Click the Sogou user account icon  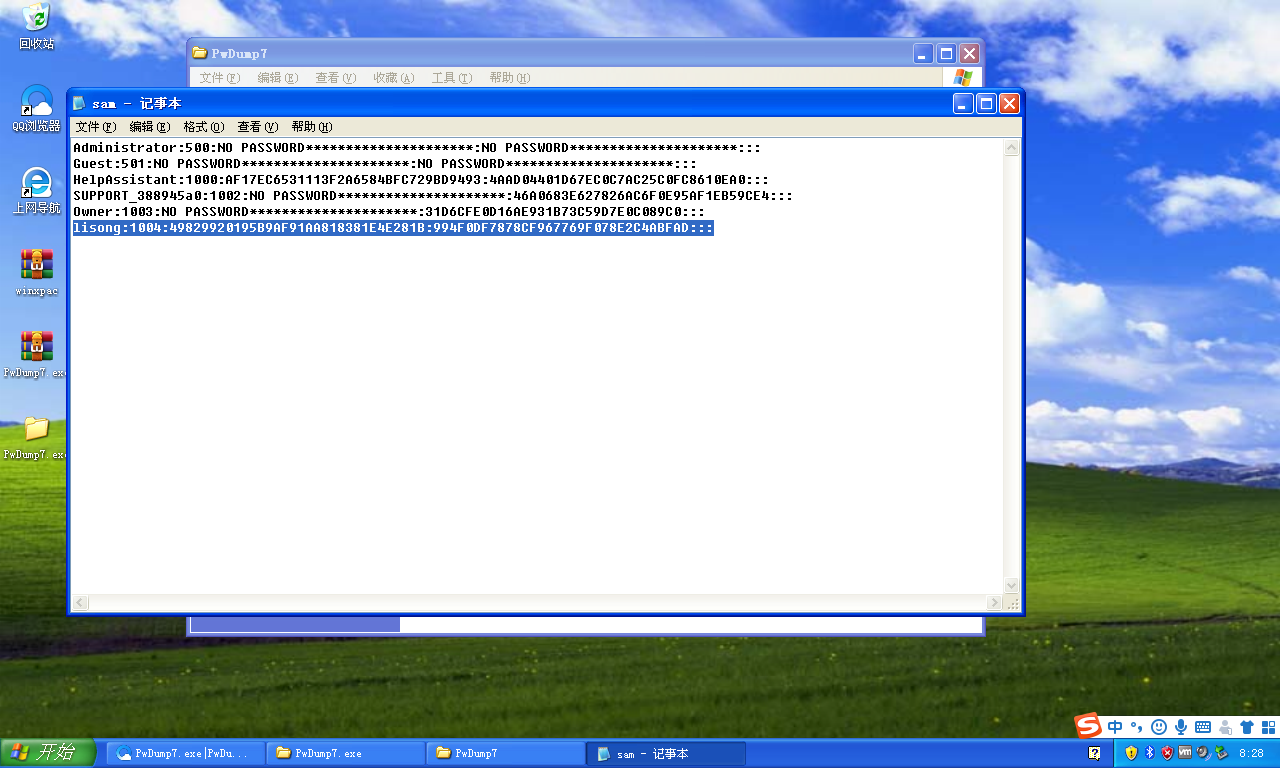[1225, 727]
